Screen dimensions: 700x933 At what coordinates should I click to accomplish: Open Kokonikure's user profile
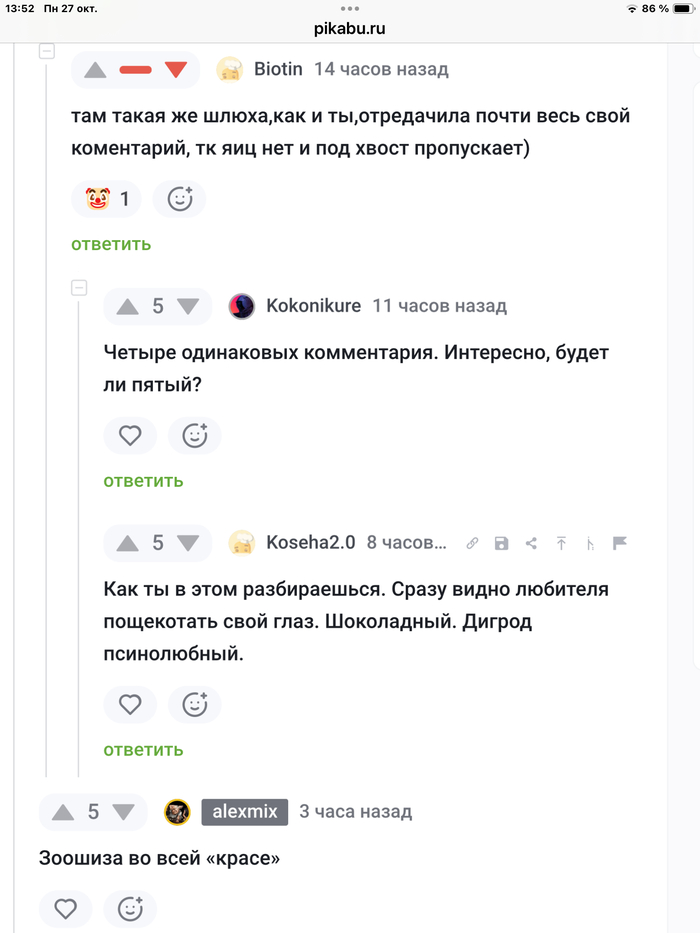[x=313, y=306]
